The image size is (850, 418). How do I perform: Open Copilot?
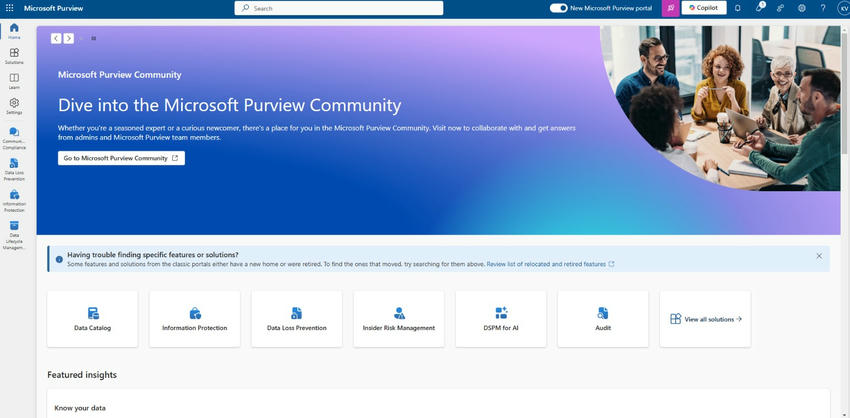click(704, 8)
